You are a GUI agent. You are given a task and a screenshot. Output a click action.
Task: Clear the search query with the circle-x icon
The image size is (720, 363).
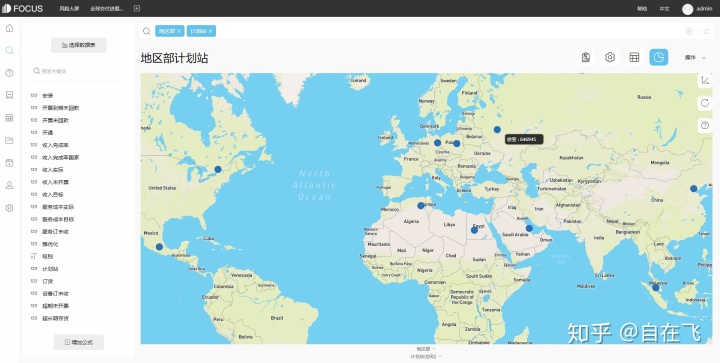coord(689,31)
